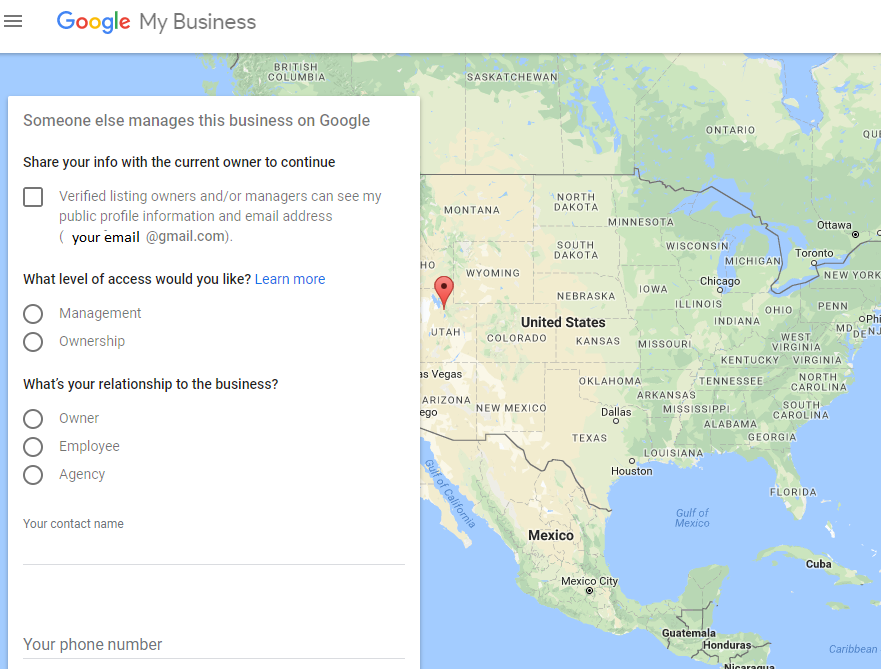Click the Houston city marker dot
The image size is (881, 669).
click(632, 461)
